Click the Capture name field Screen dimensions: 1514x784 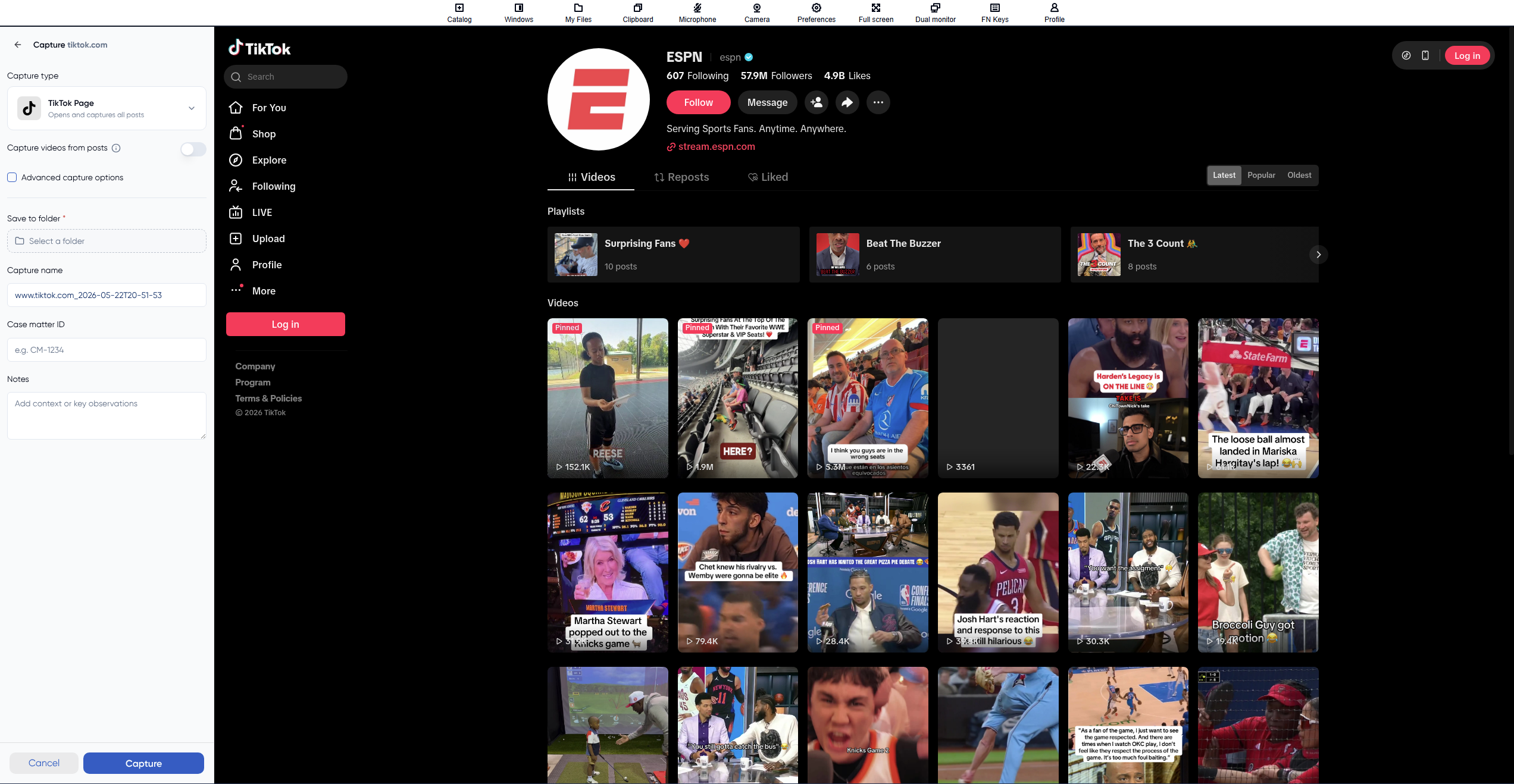tap(107, 295)
